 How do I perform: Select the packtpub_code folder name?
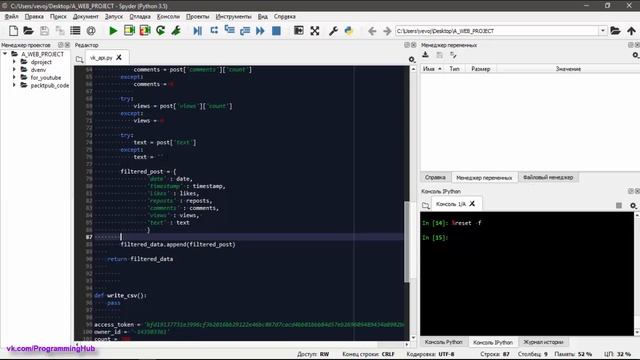[50, 85]
